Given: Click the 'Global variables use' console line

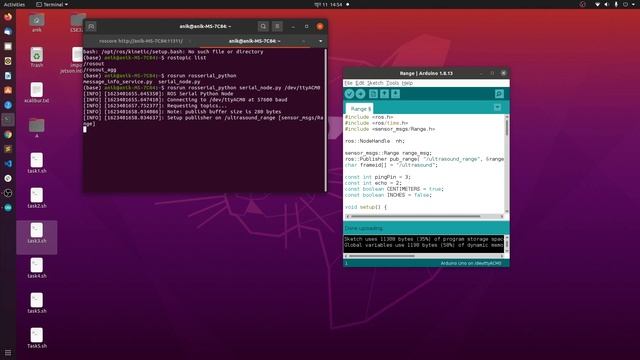Looking at the screenshot, I should coord(424,245).
